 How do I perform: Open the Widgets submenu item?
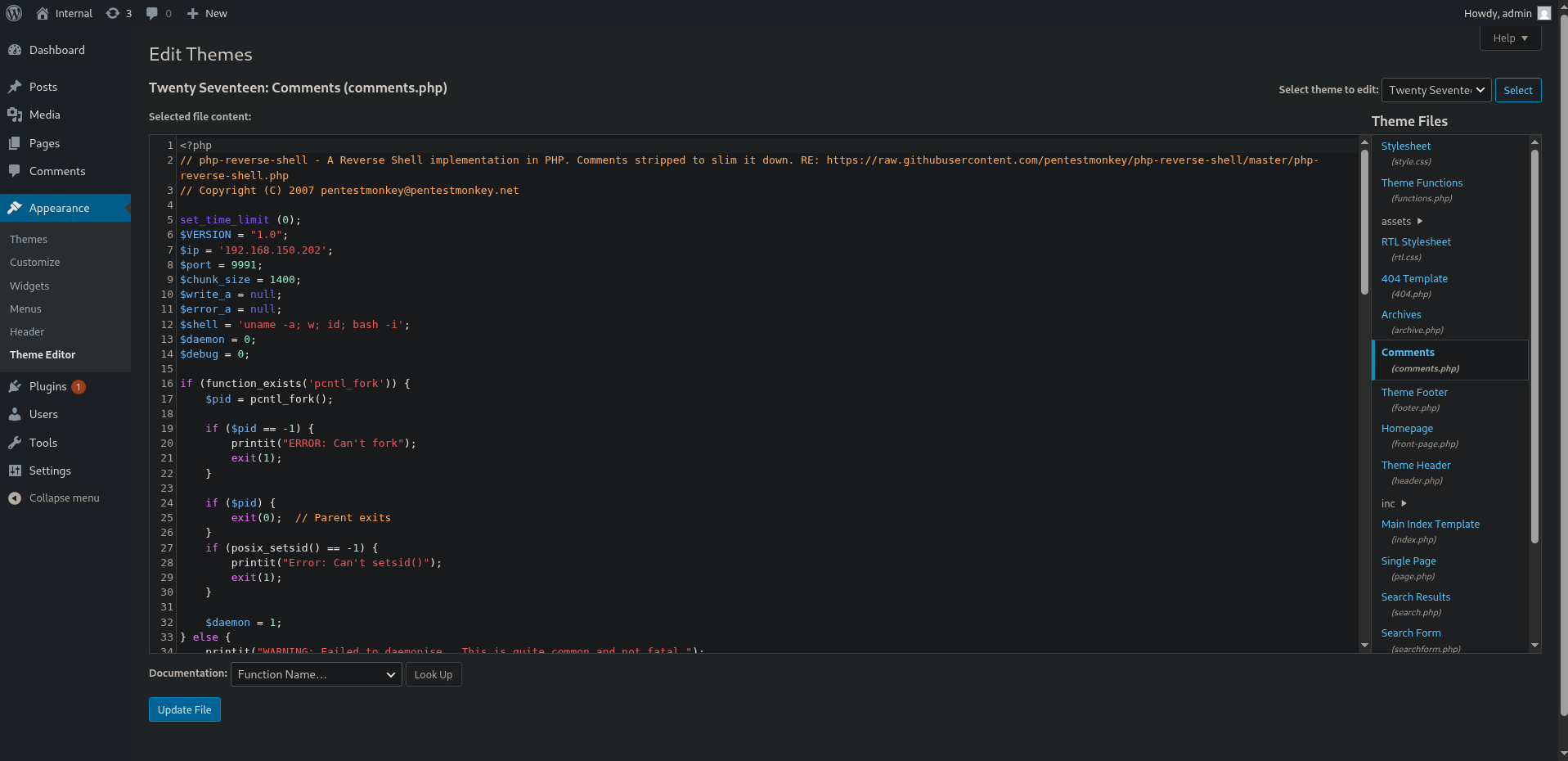point(29,286)
